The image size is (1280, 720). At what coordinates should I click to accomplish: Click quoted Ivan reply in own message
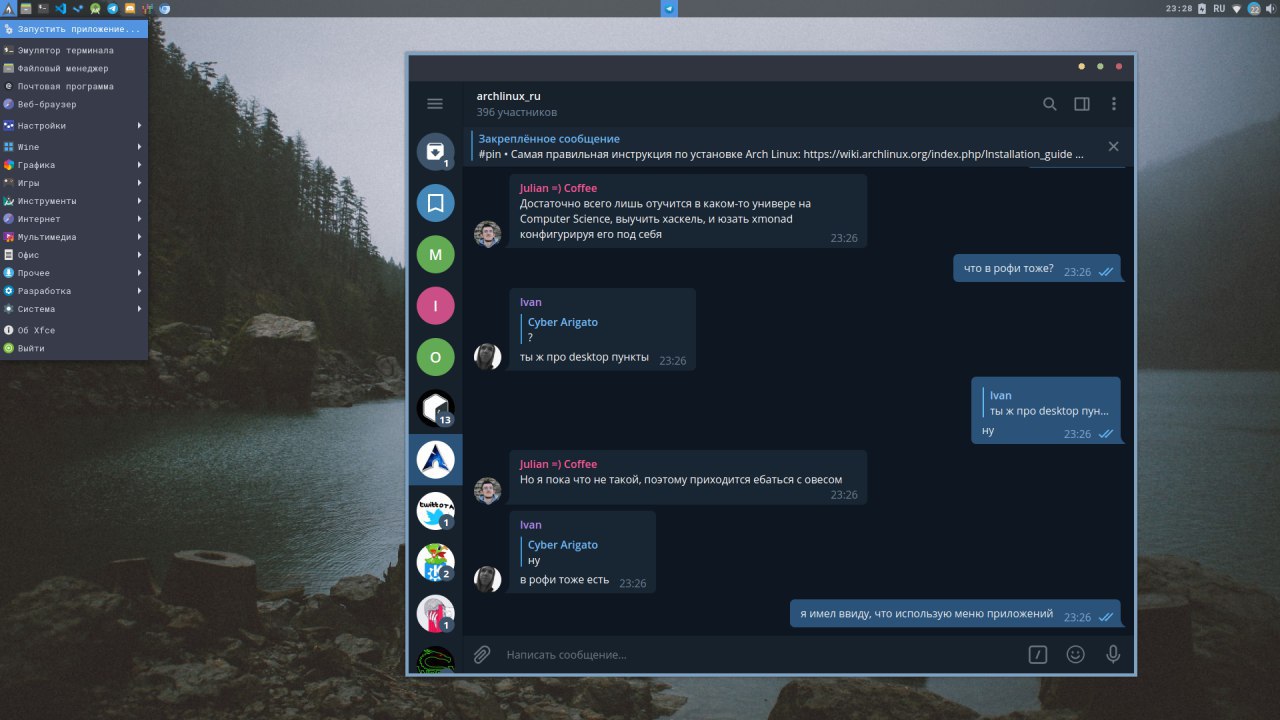tap(1046, 403)
